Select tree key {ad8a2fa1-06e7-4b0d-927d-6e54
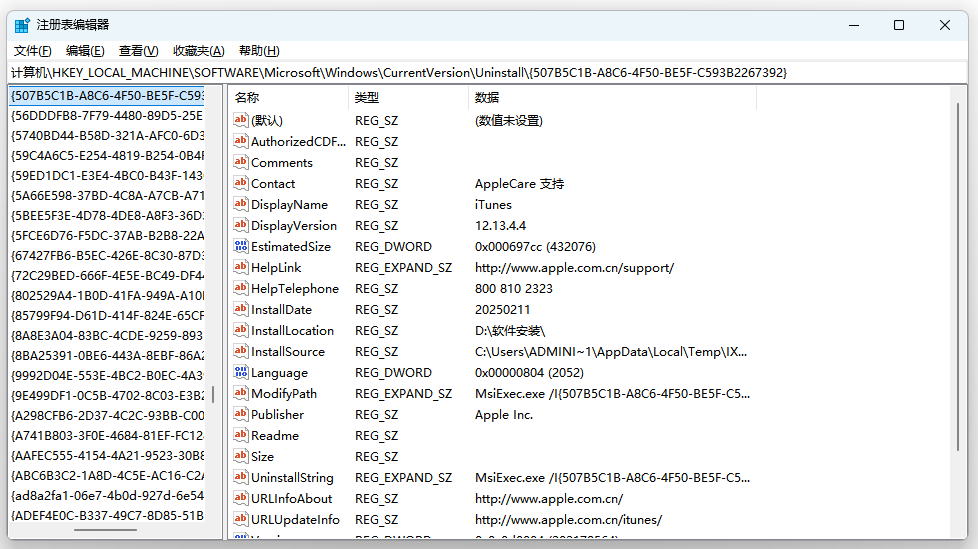The width and height of the screenshot is (978, 549). pos(107,495)
